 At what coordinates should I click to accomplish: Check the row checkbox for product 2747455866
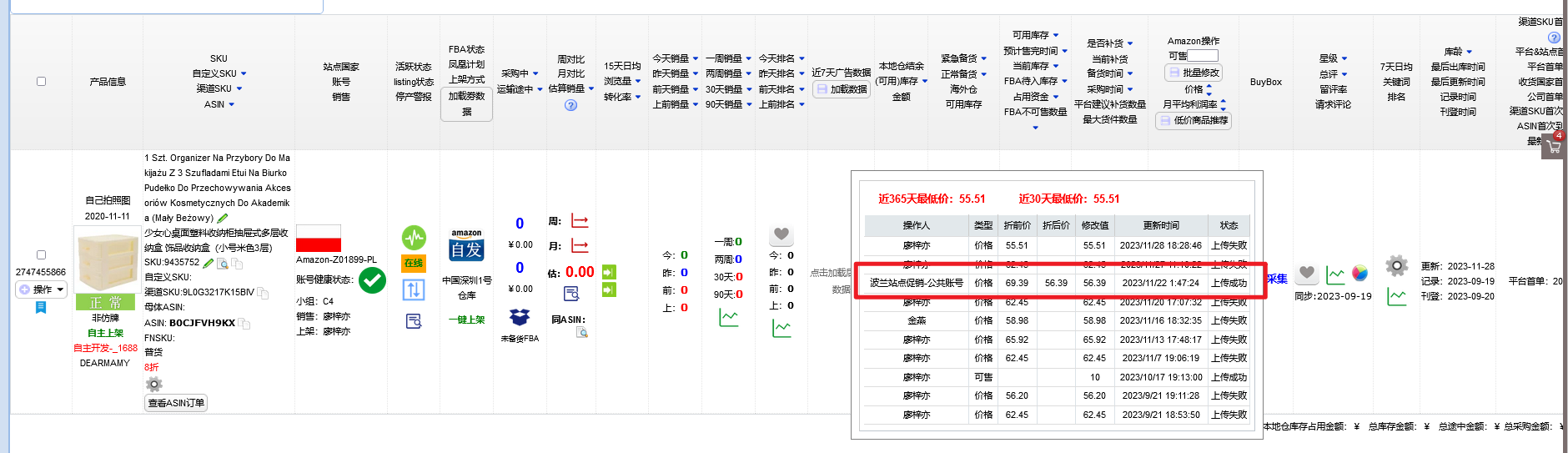(41, 255)
